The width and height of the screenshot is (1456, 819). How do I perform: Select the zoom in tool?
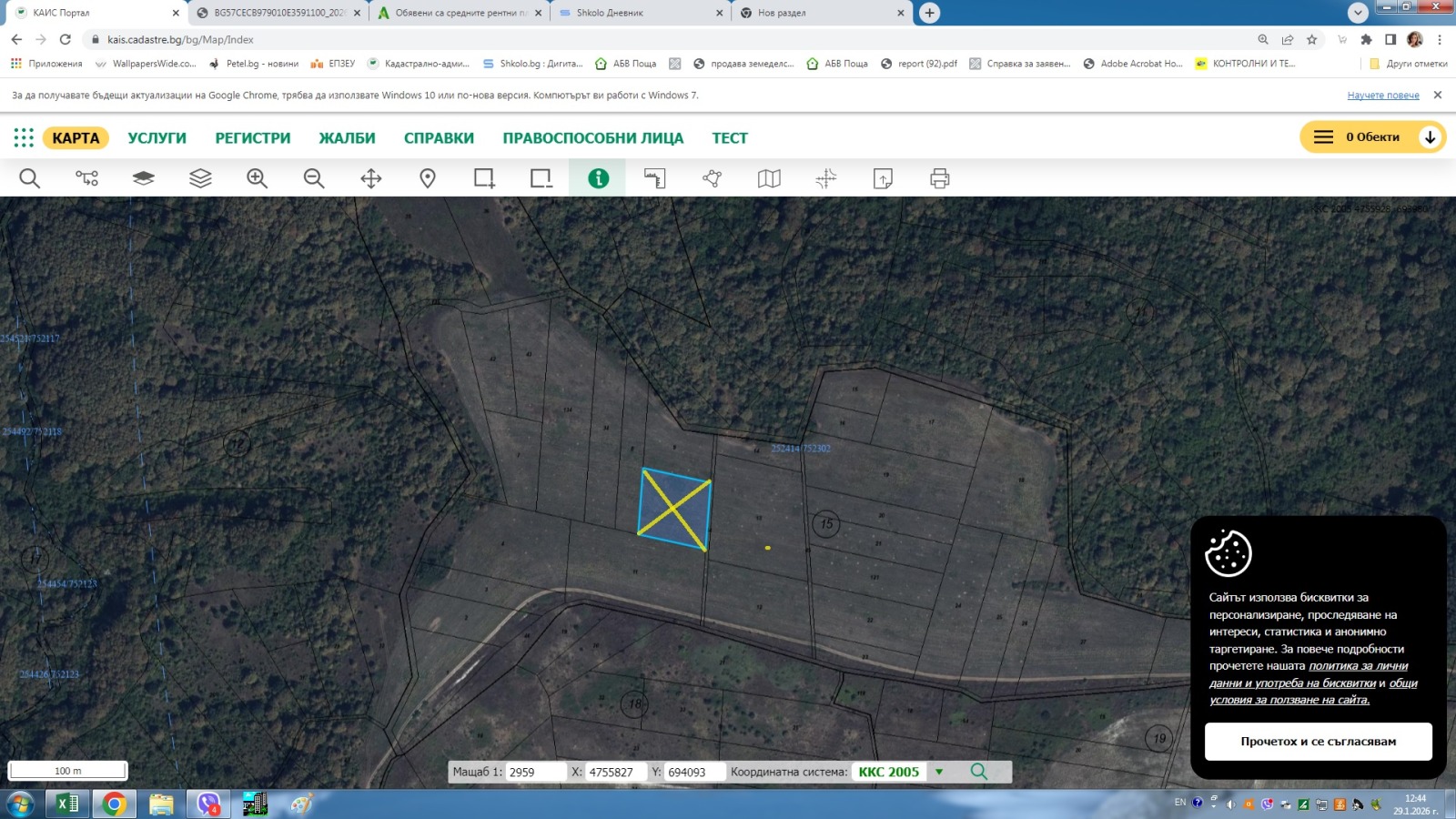tap(257, 178)
